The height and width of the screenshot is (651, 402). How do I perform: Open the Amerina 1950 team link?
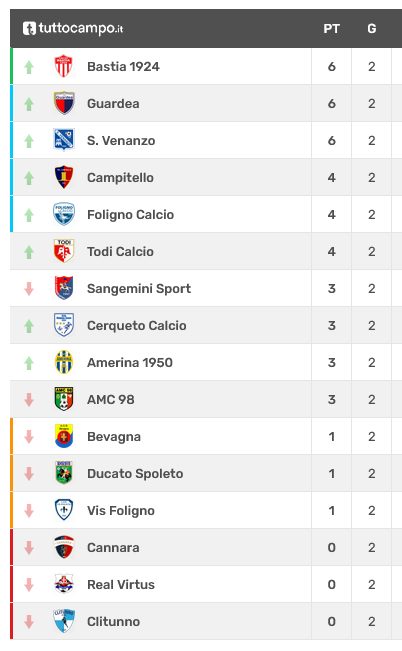pyautogui.click(x=130, y=362)
